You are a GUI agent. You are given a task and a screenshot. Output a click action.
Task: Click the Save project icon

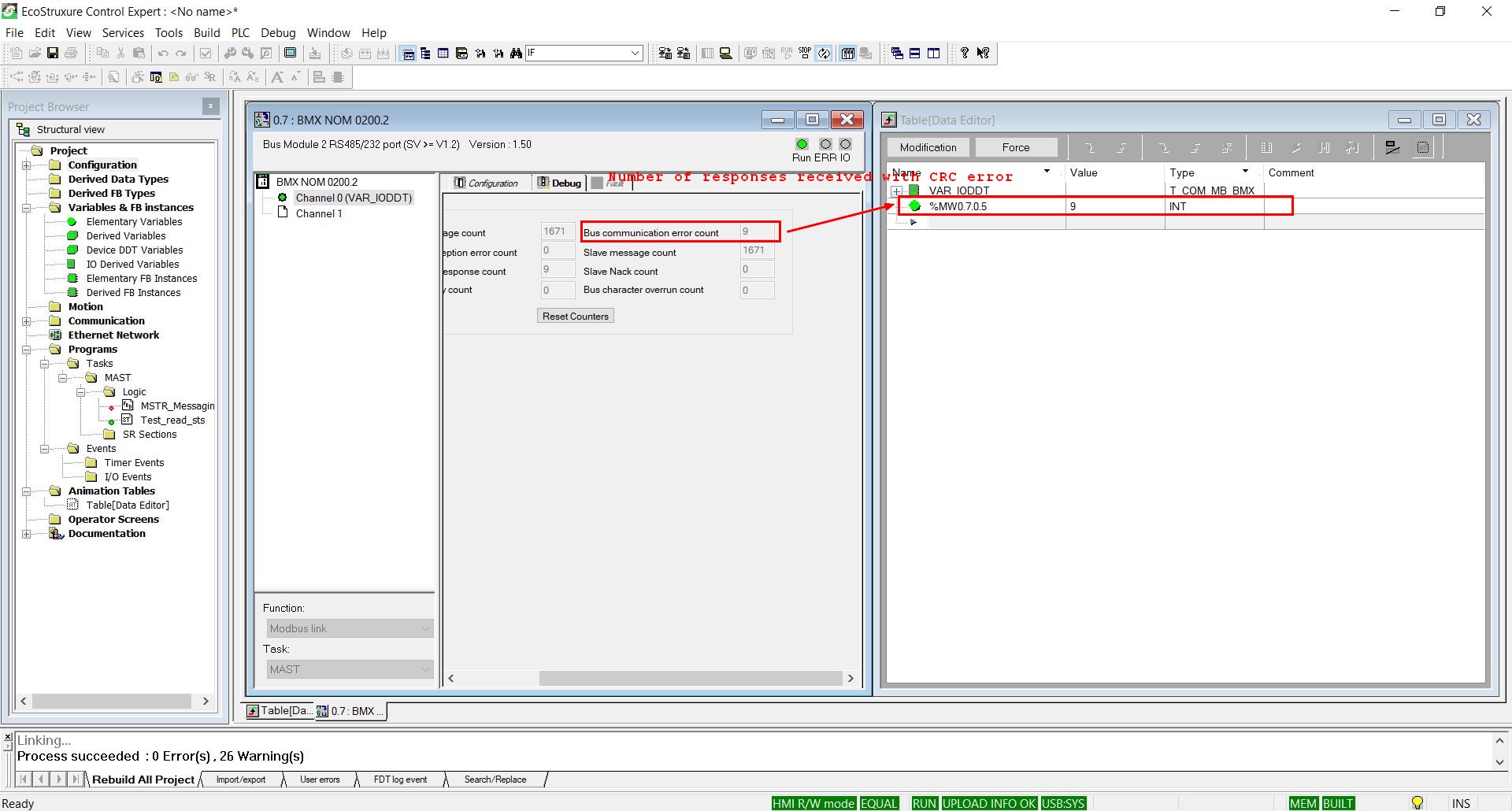point(53,53)
